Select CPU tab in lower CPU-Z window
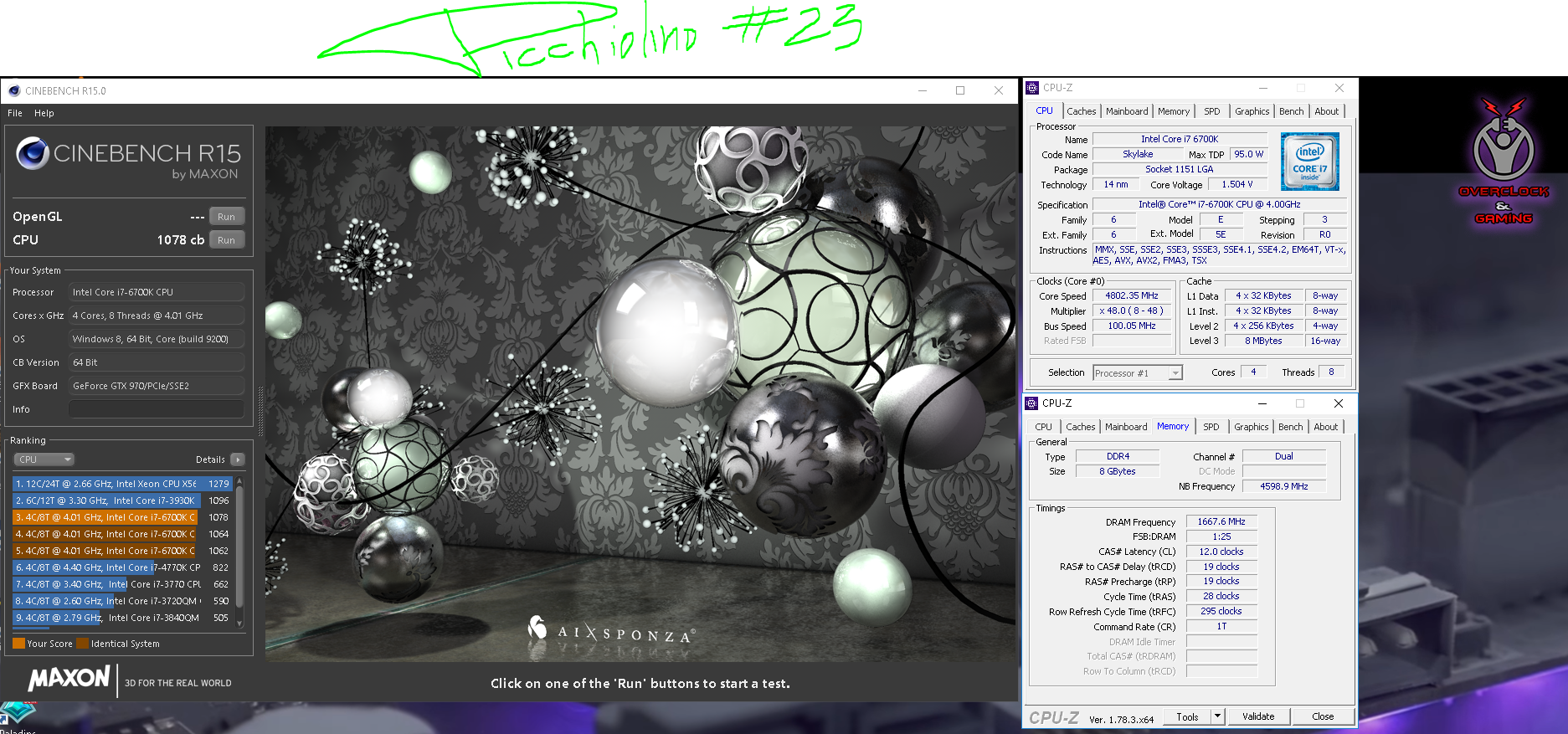The height and width of the screenshot is (734, 1568). [1043, 427]
